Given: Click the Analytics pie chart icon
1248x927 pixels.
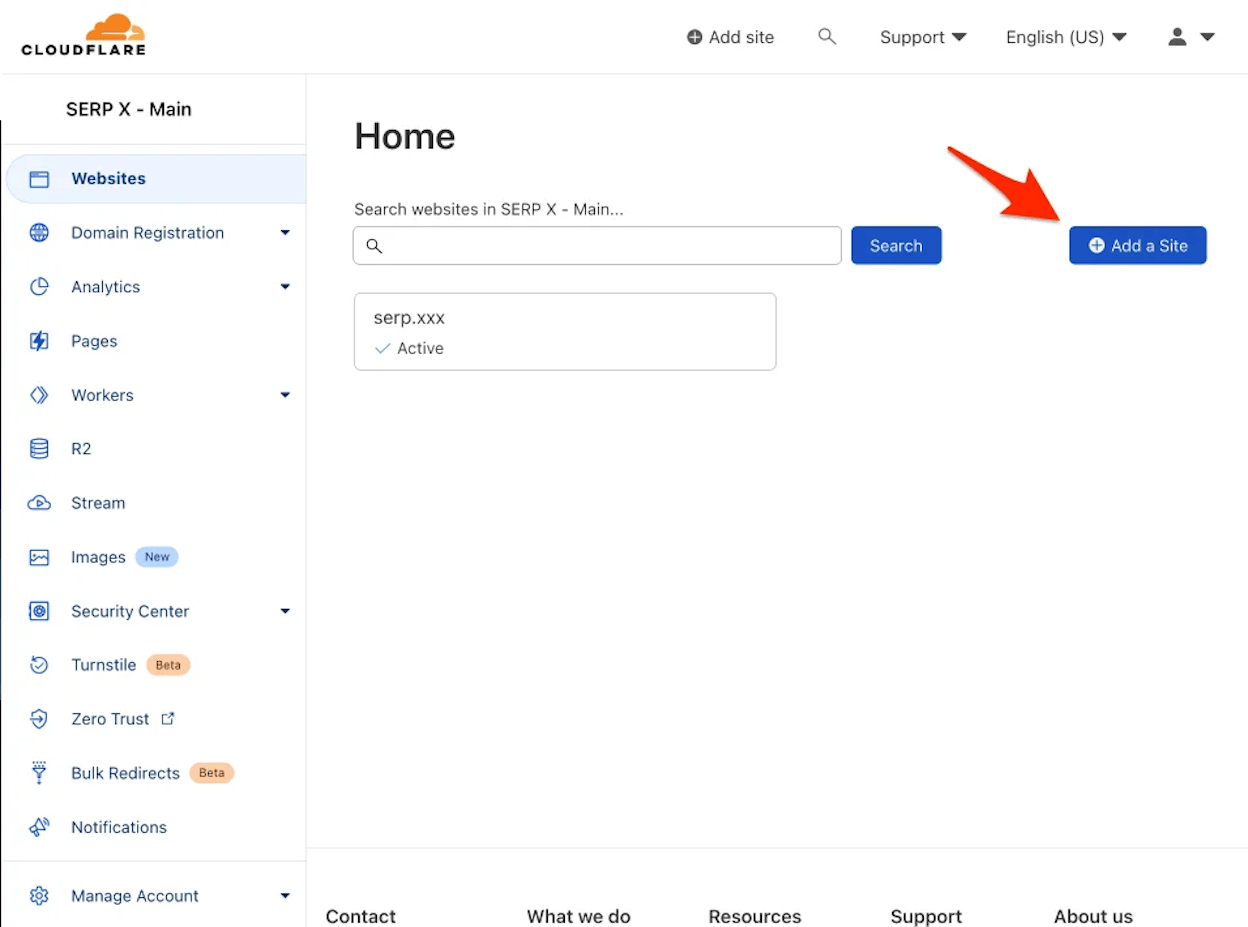Looking at the screenshot, I should point(39,287).
